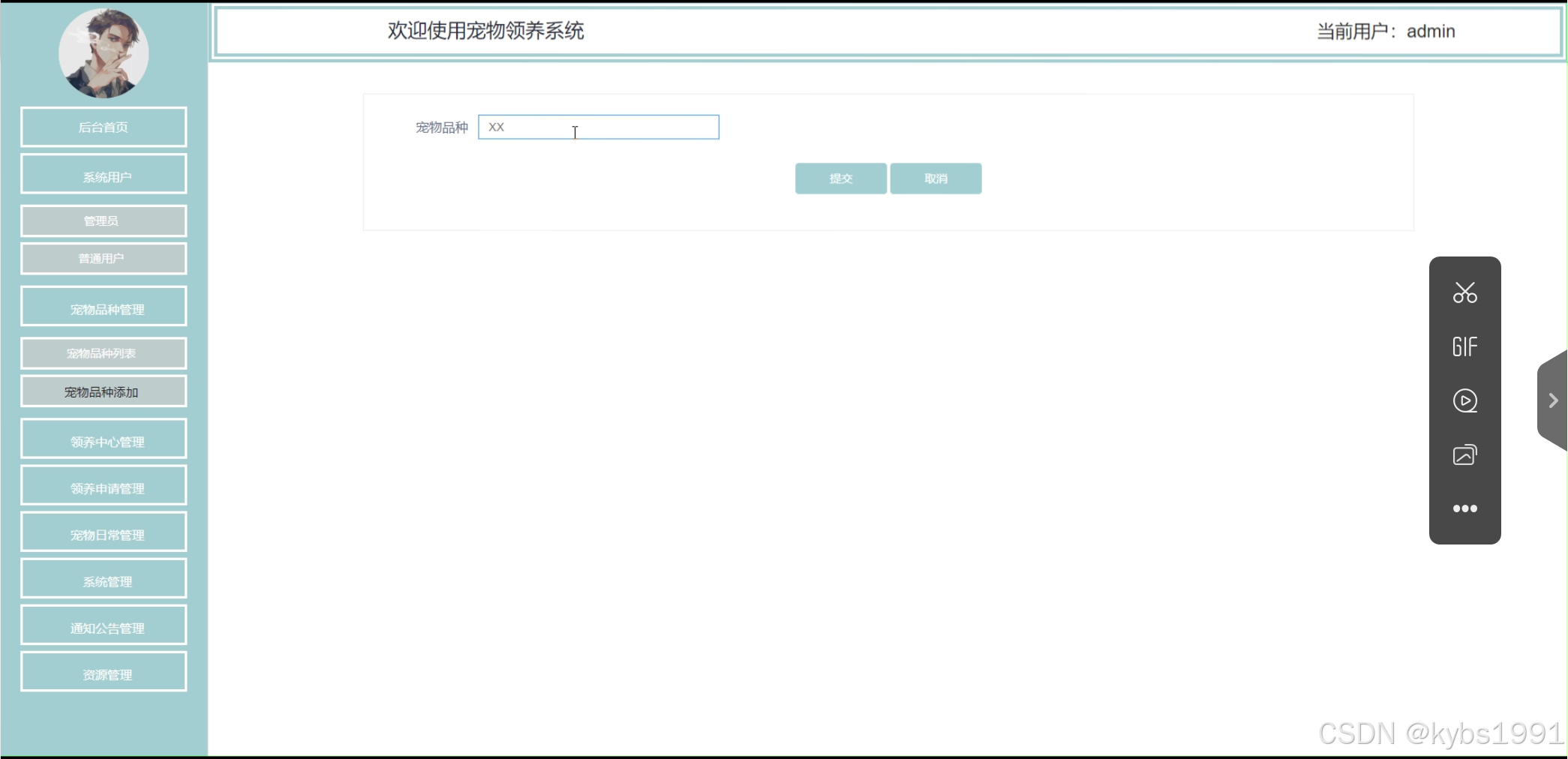Focus the 宠物品种 input field
This screenshot has height=759, width=1568.
599,127
